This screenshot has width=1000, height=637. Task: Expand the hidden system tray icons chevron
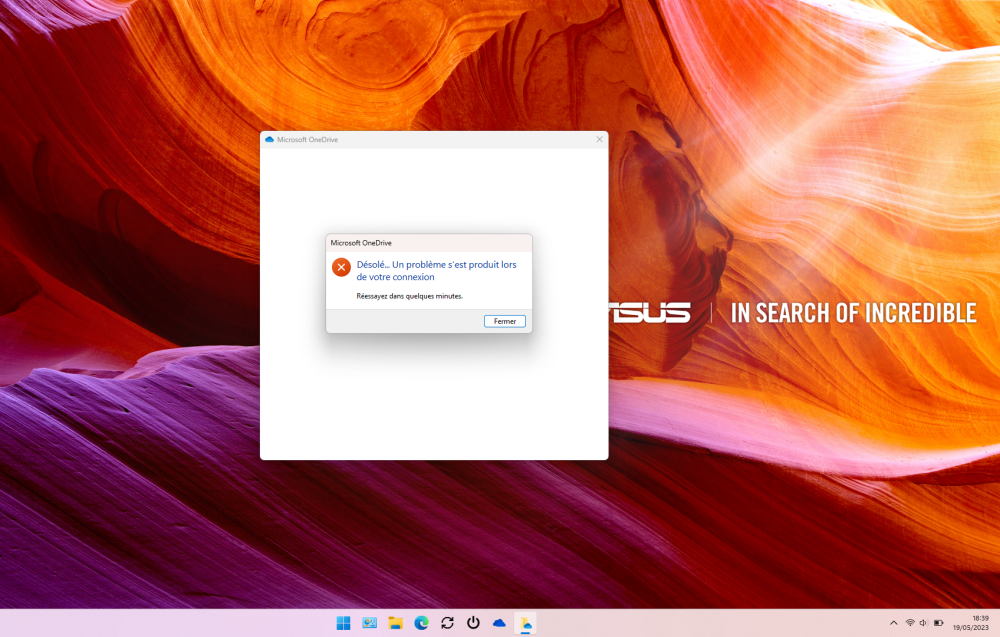pyautogui.click(x=893, y=623)
